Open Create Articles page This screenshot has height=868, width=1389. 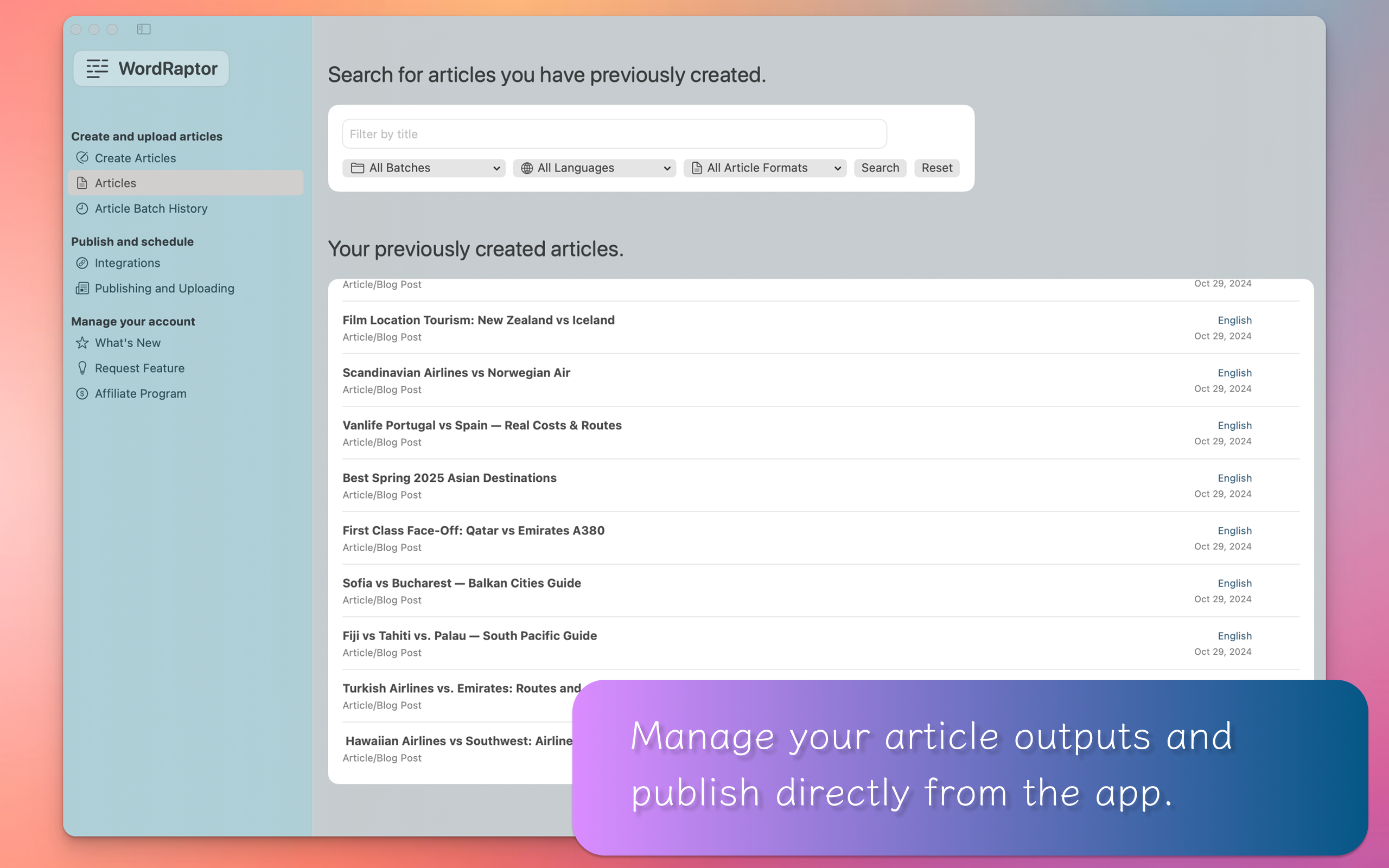tap(136, 158)
